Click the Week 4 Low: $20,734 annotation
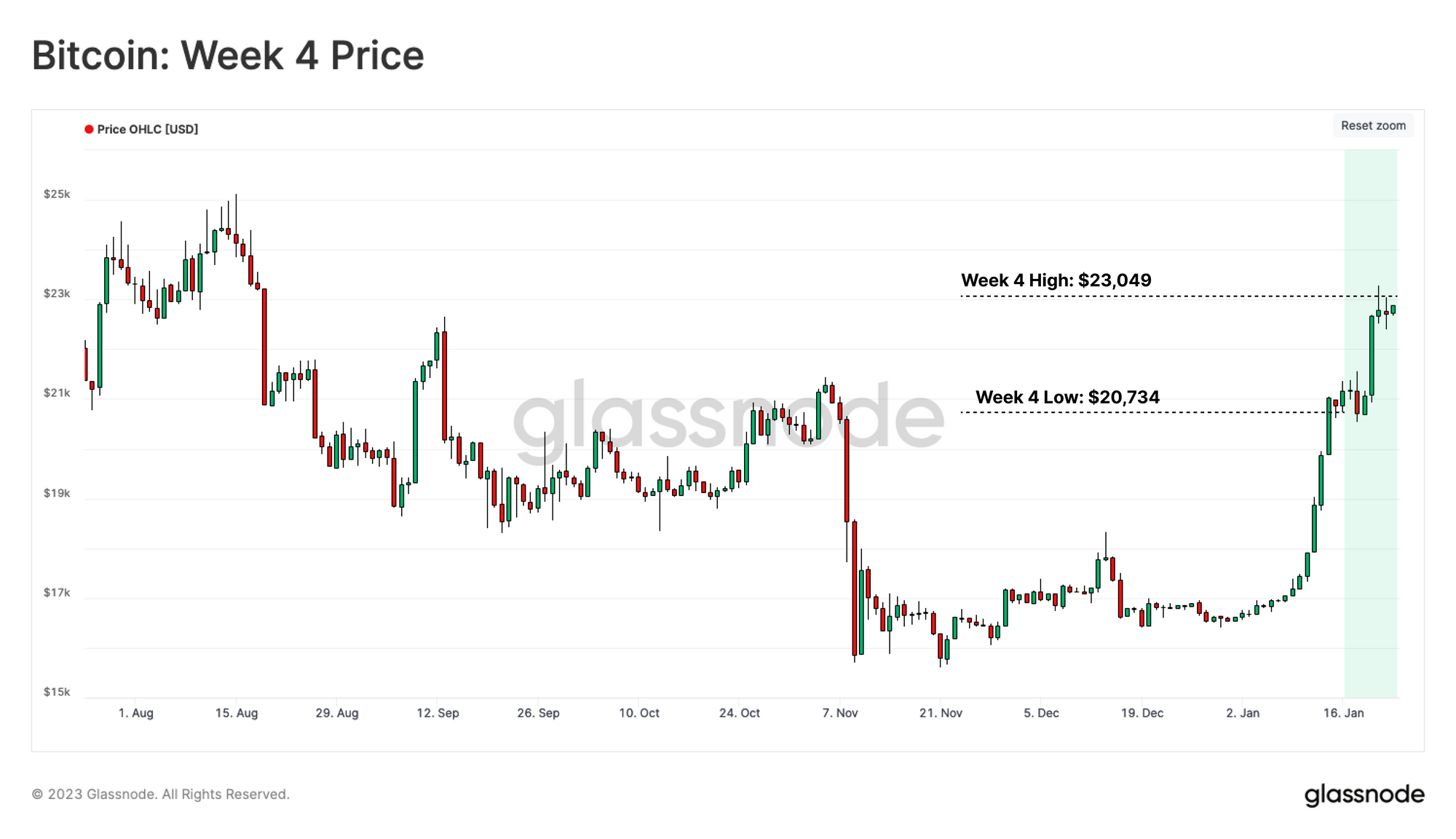Image resolution: width=1456 pixels, height=839 pixels. coord(1067,397)
